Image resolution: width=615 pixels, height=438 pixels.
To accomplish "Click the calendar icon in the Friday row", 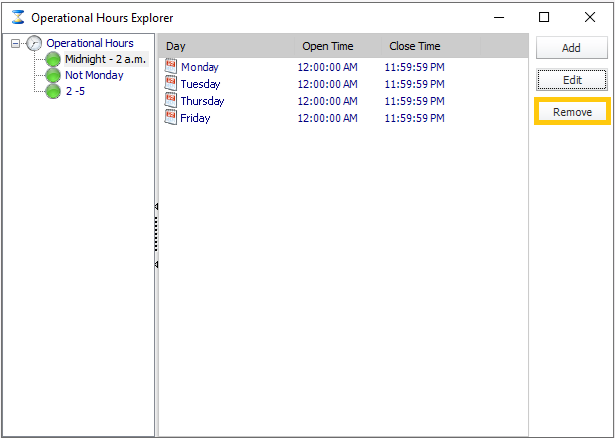I will coord(171,117).
